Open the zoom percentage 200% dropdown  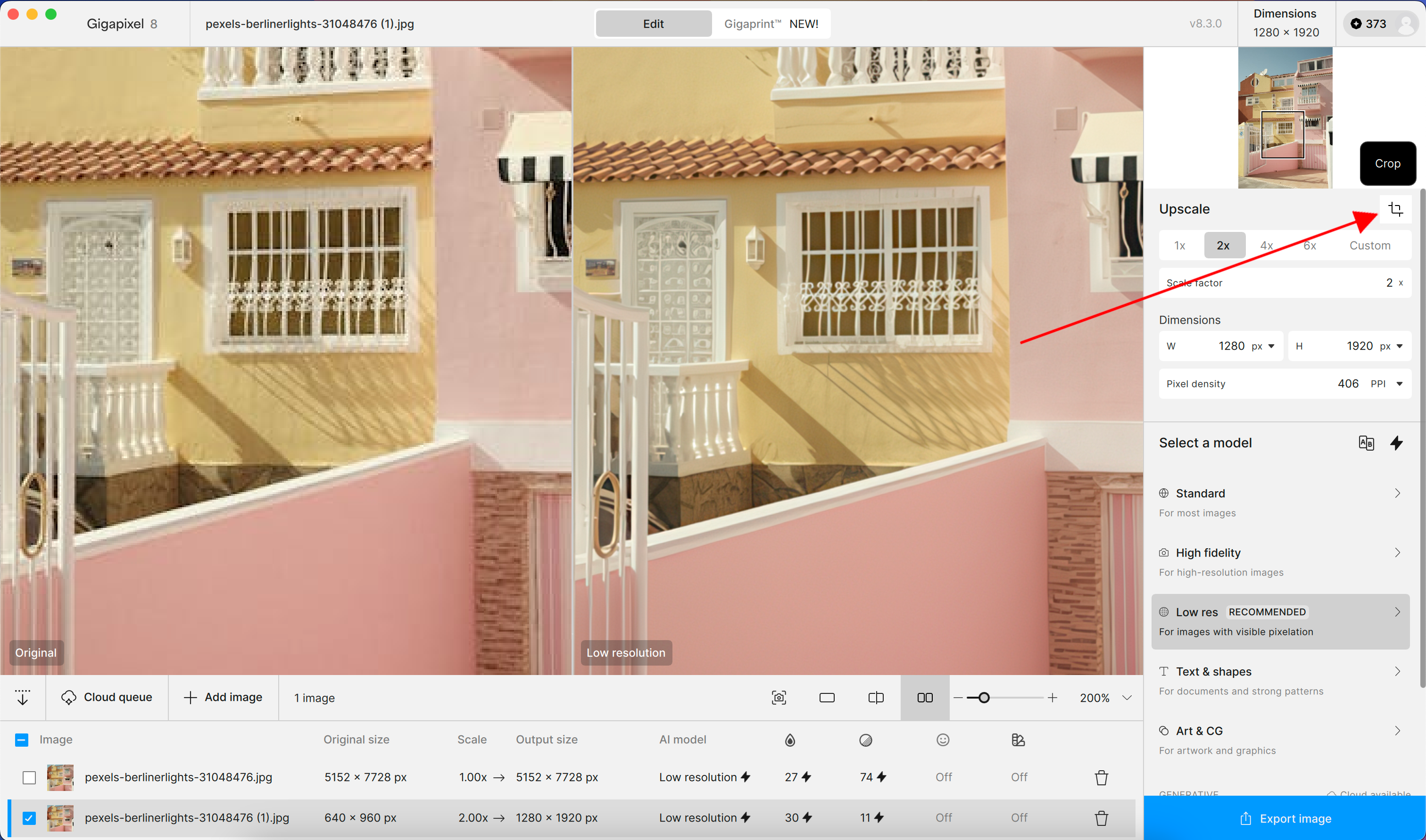click(1127, 697)
